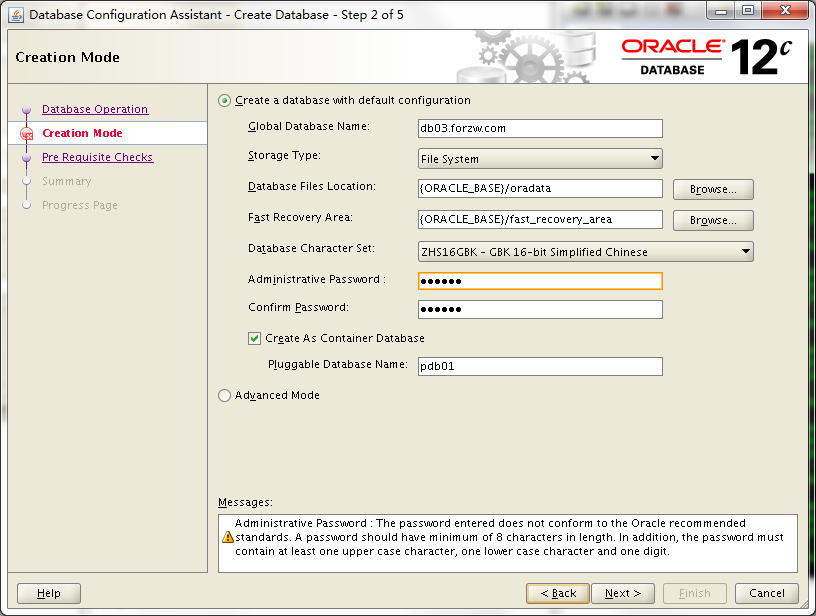The image size is (816, 616).
Task: Browse for Fast Recovery Area
Action: tap(712, 219)
